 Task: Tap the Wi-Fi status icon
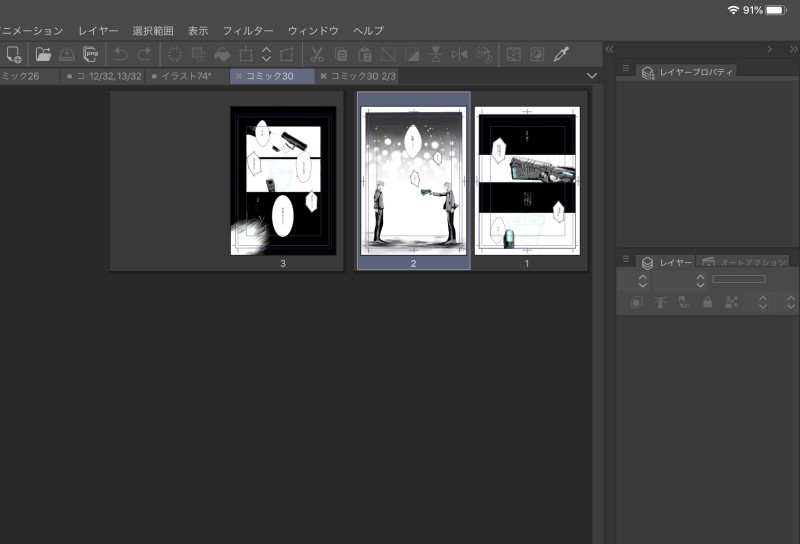click(x=733, y=10)
